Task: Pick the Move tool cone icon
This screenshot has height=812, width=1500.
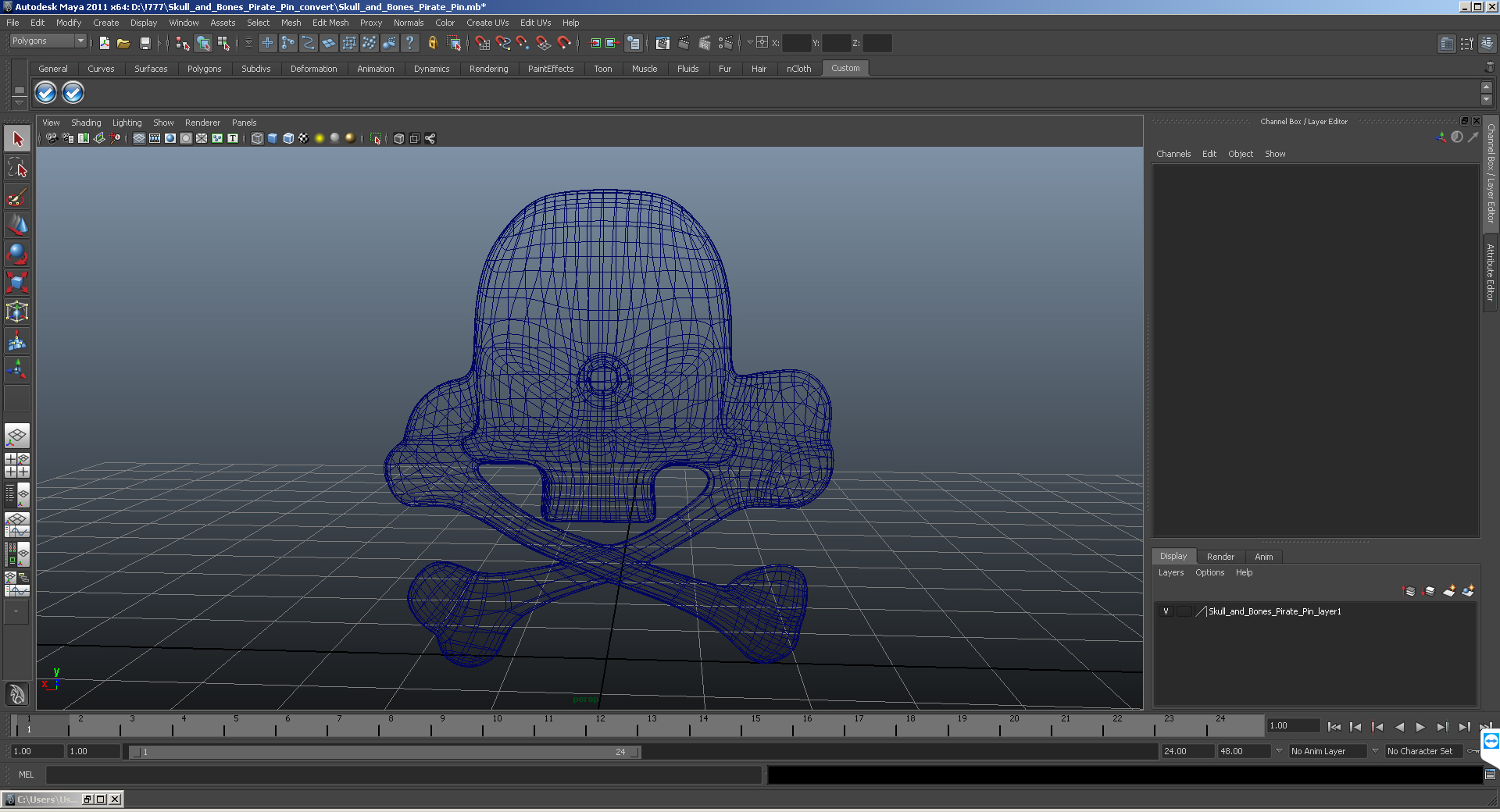Action: click(x=17, y=226)
